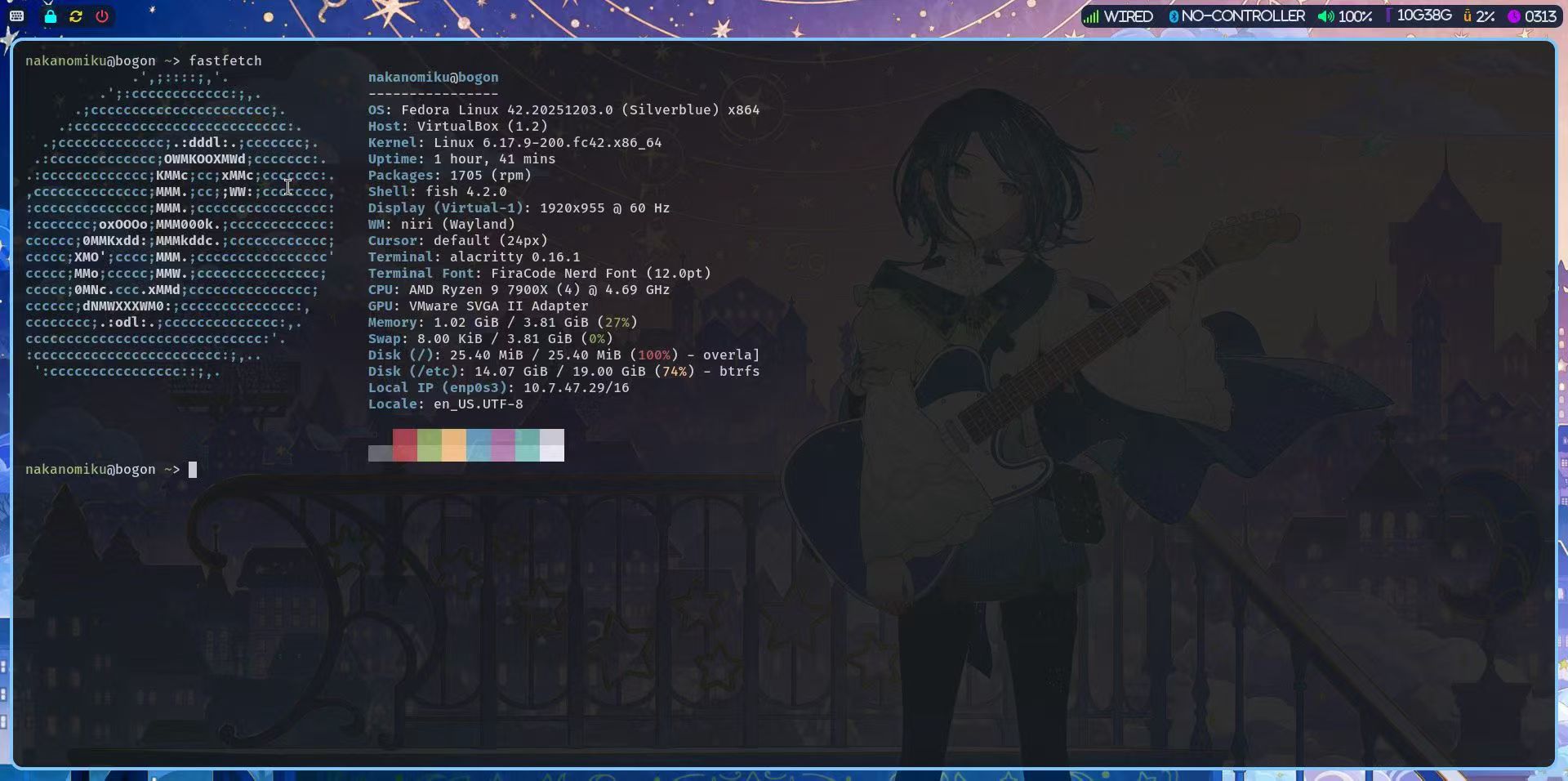Click the teal color block in palette
Screen dimensions: 1568x781
528,445
